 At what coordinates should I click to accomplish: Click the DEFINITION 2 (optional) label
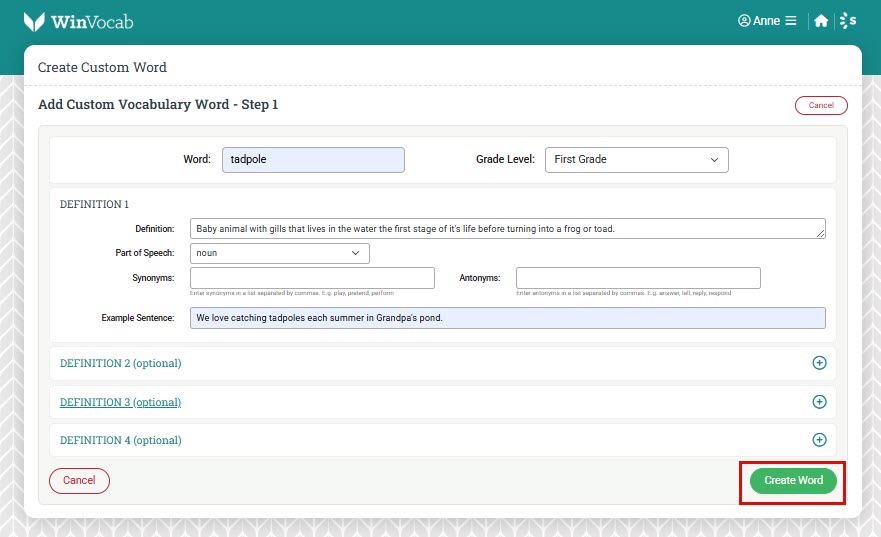(x=120, y=363)
